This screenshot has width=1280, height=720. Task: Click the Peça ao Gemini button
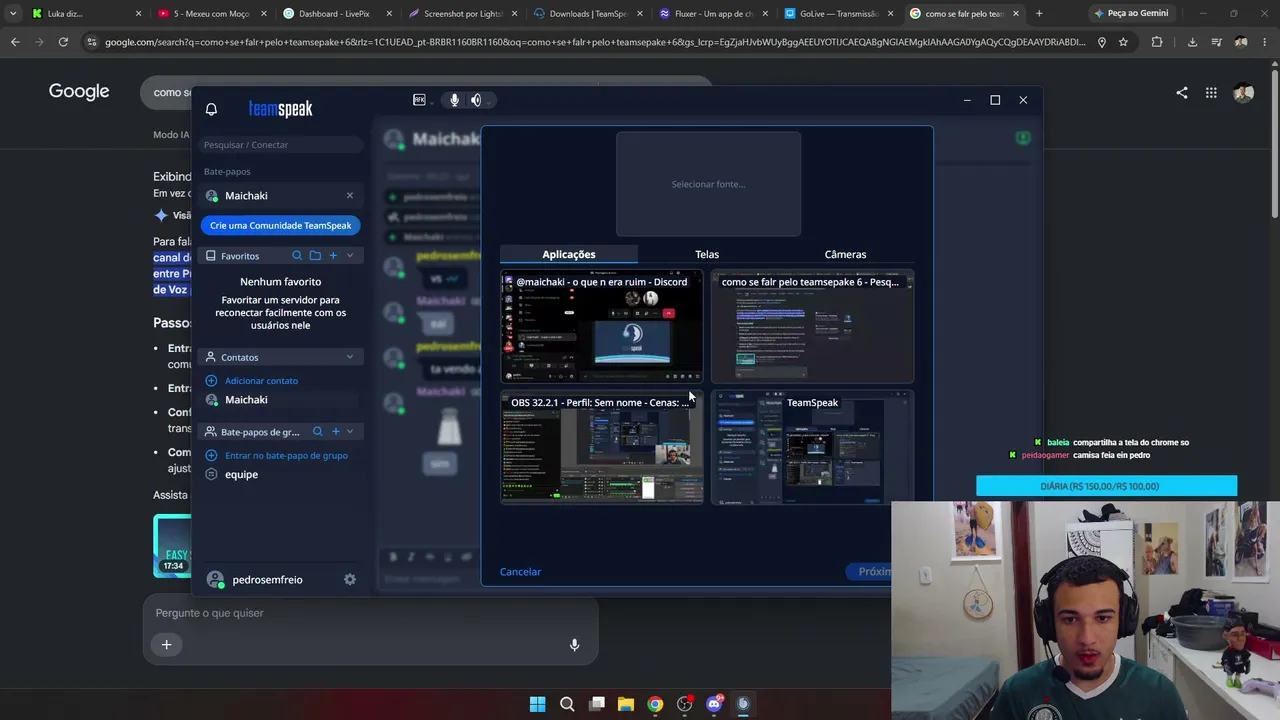pyautogui.click(x=1131, y=14)
